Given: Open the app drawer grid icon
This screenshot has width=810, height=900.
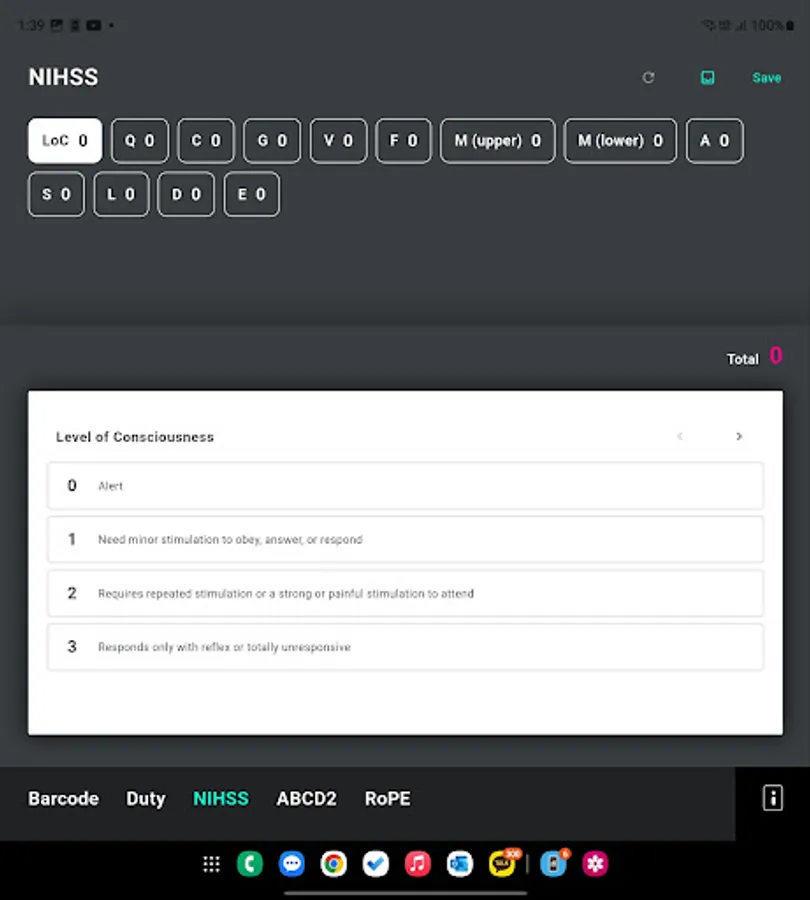Looking at the screenshot, I should coord(211,863).
